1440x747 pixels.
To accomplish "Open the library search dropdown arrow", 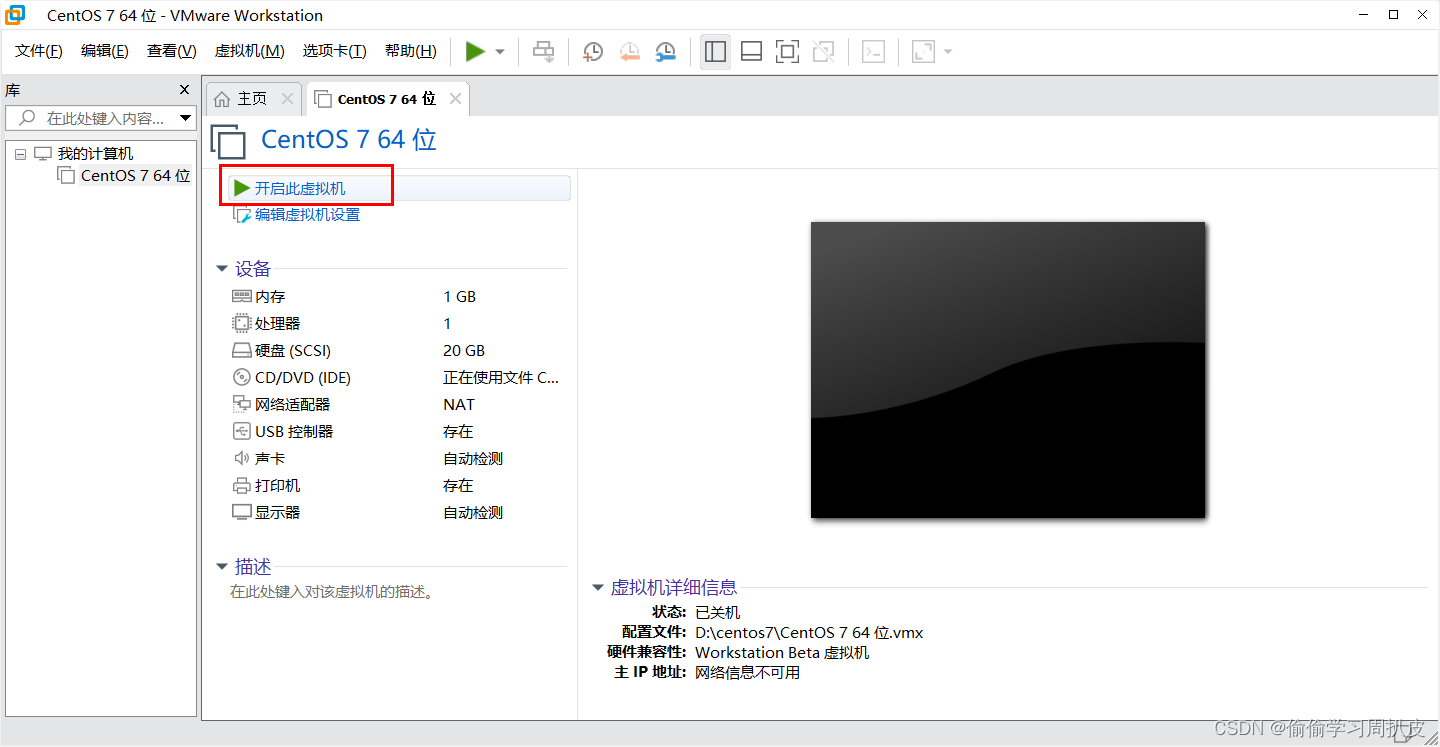I will point(185,118).
